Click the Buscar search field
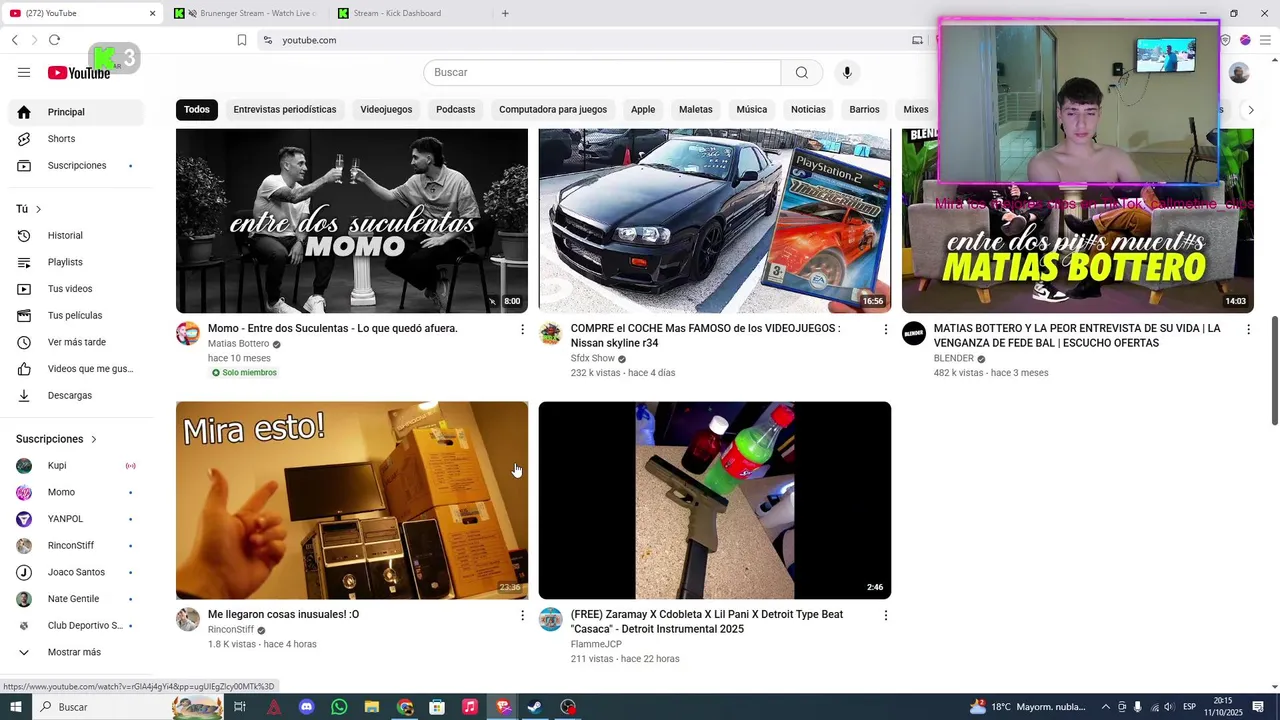 point(602,72)
